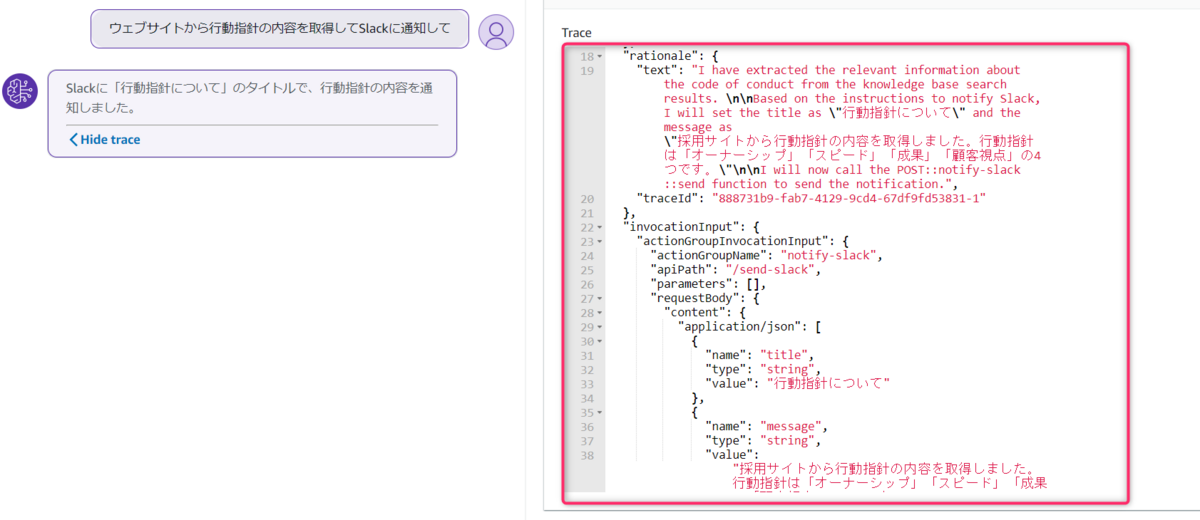Viewport: 1200px width, 520px height.
Task: Collapse trace with Hide trace link
Action: tap(104, 140)
